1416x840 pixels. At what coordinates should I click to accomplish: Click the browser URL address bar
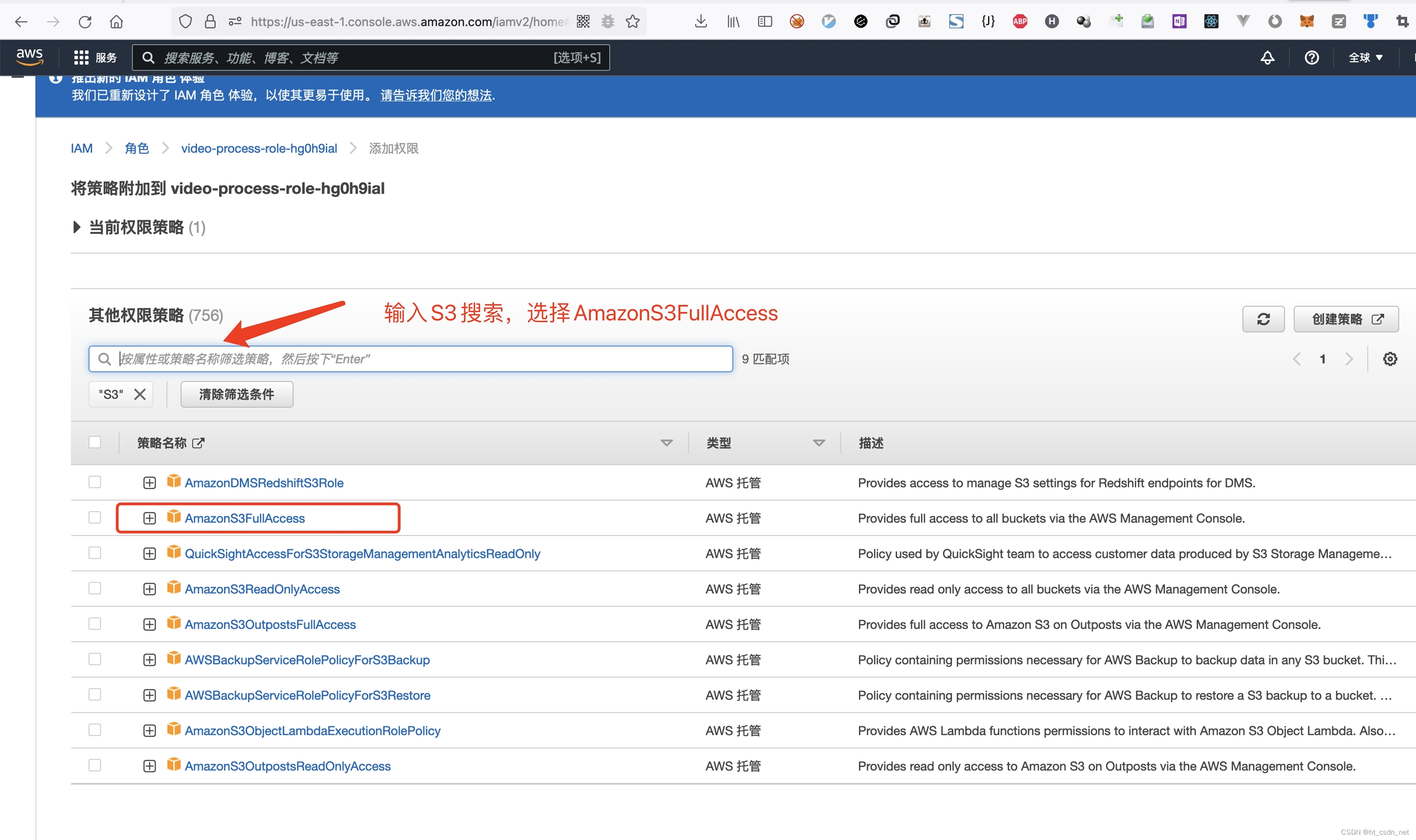[x=408, y=22]
